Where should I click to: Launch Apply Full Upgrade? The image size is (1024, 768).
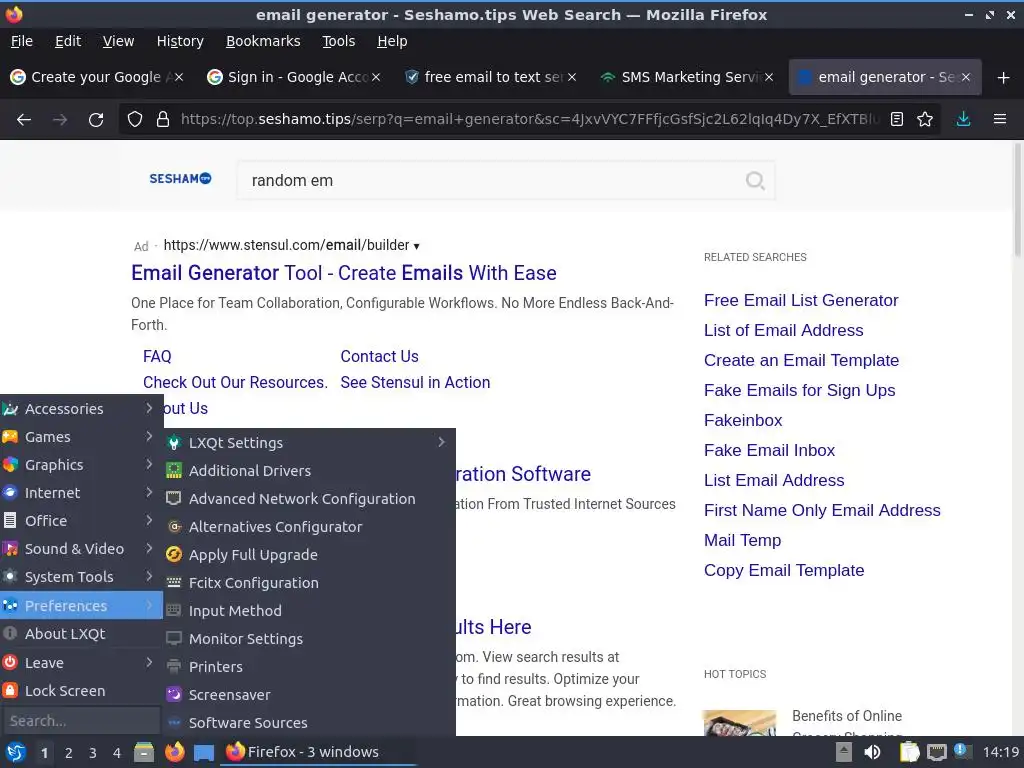point(309,555)
